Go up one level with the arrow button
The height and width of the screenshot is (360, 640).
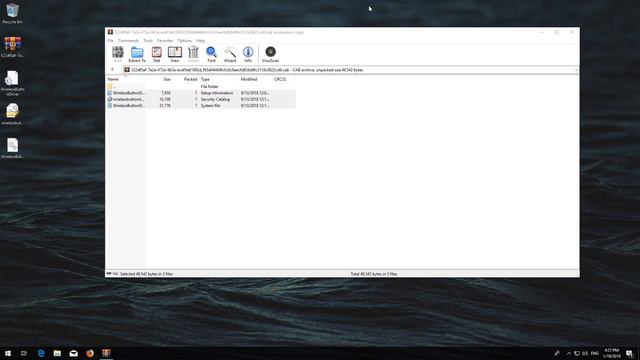[112, 70]
